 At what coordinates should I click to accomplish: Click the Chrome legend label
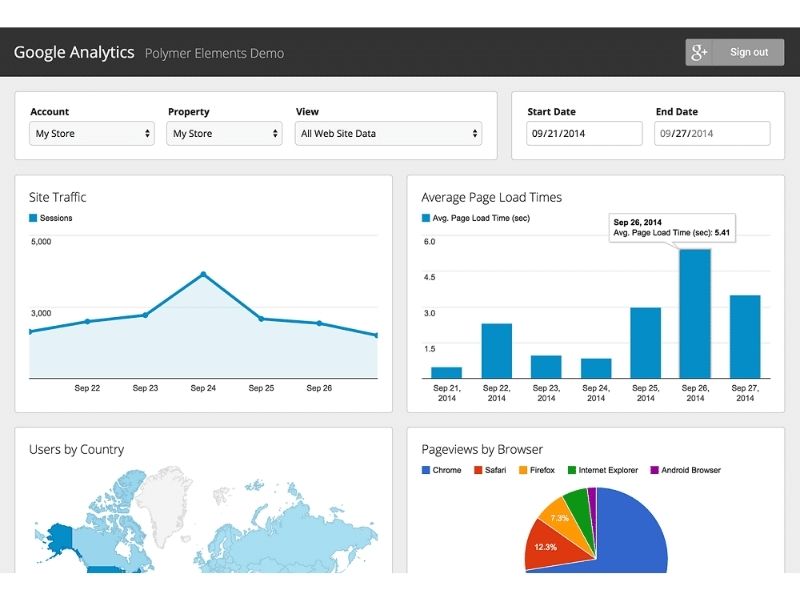coord(447,470)
